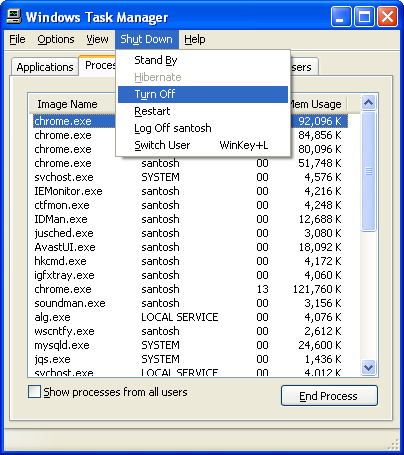Image resolution: width=404 pixels, height=455 pixels.
Task: Select the IEMonitor.exe process
Action: [190, 191]
